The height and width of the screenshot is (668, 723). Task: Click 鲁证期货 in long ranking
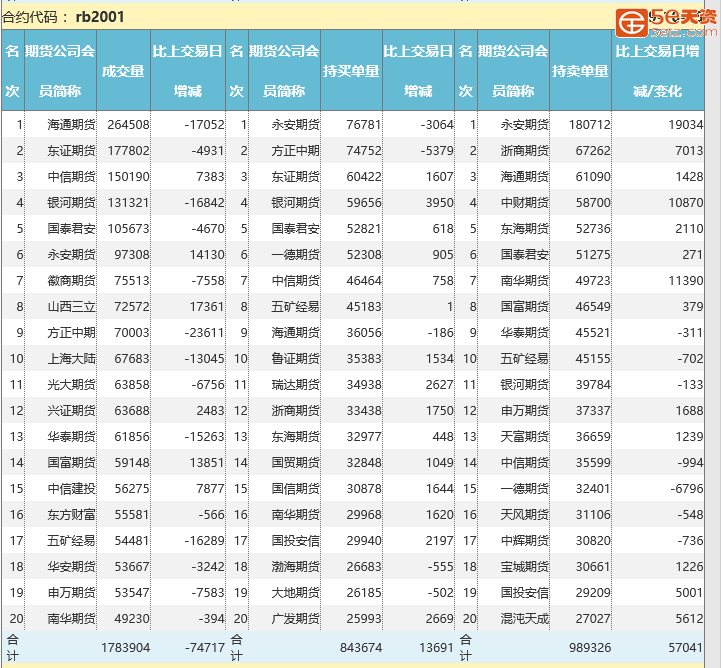[296, 359]
